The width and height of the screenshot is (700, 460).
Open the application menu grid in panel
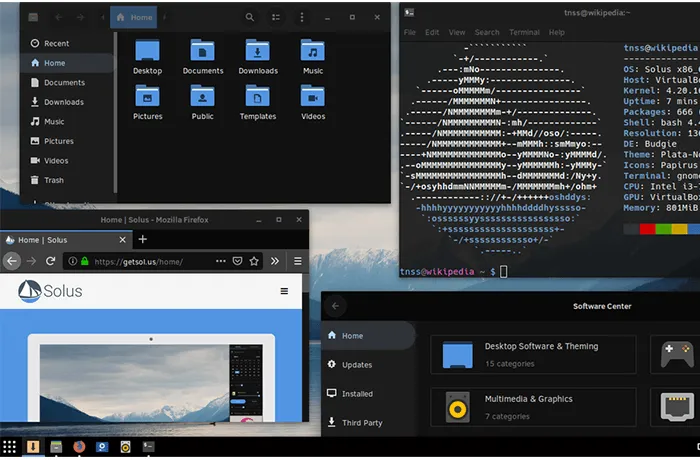tap(9, 447)
